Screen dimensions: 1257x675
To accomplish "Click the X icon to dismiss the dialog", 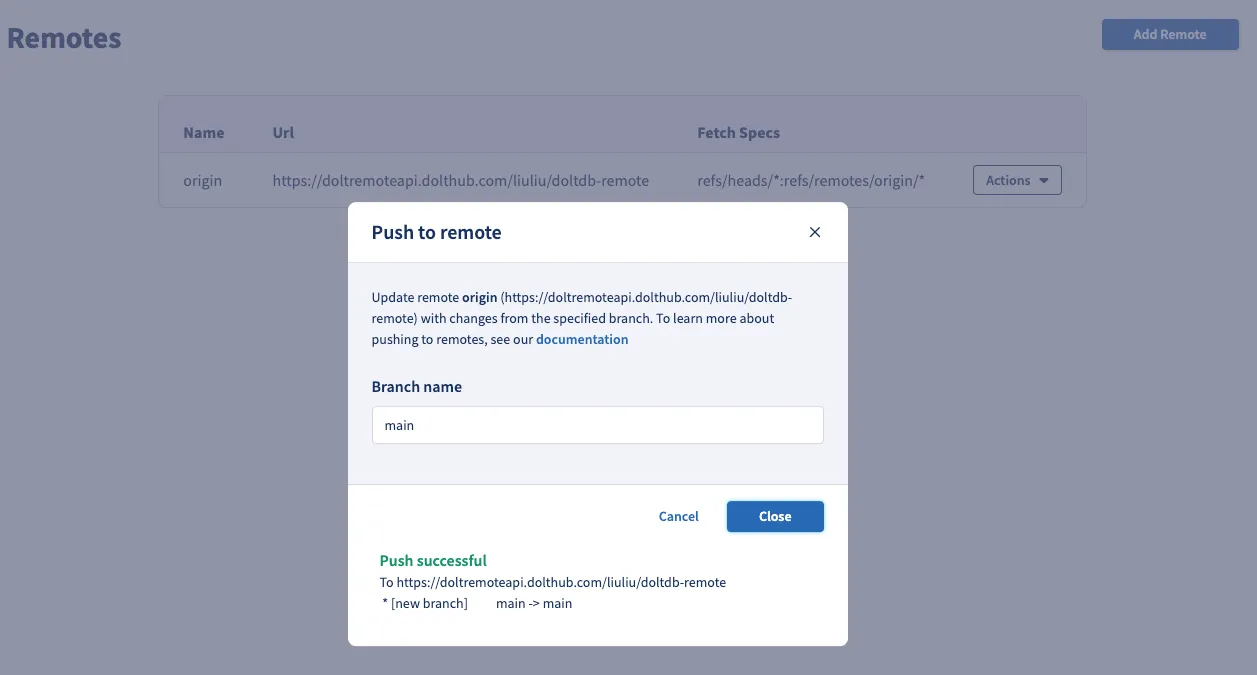I will (x=815, y=231).
